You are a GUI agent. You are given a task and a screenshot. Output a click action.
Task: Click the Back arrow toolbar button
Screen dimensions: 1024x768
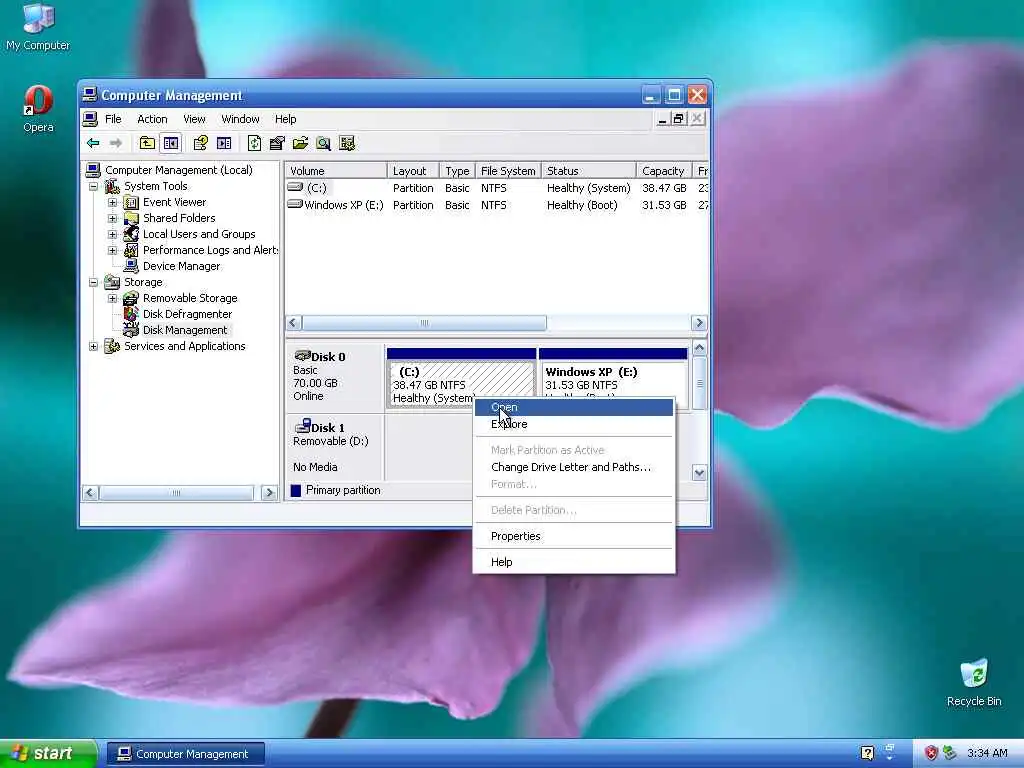coord(93,143)
